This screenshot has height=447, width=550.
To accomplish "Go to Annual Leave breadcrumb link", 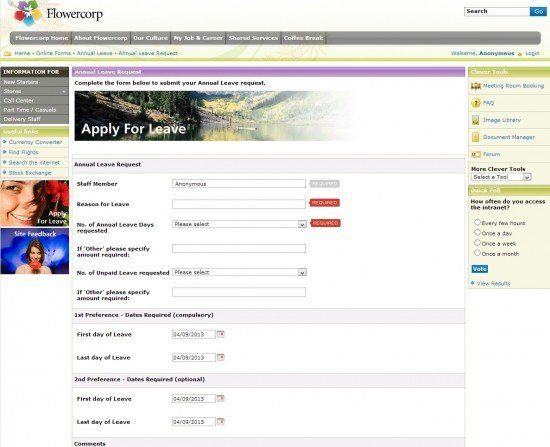I will pos(95,53).
